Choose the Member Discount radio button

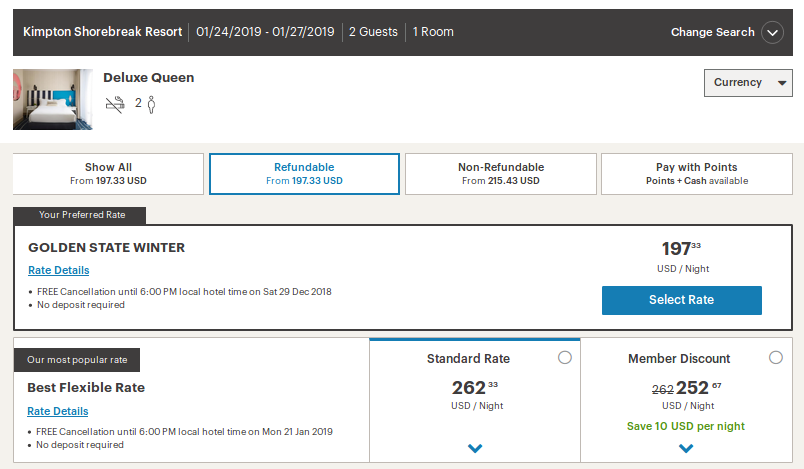(776, 357)
